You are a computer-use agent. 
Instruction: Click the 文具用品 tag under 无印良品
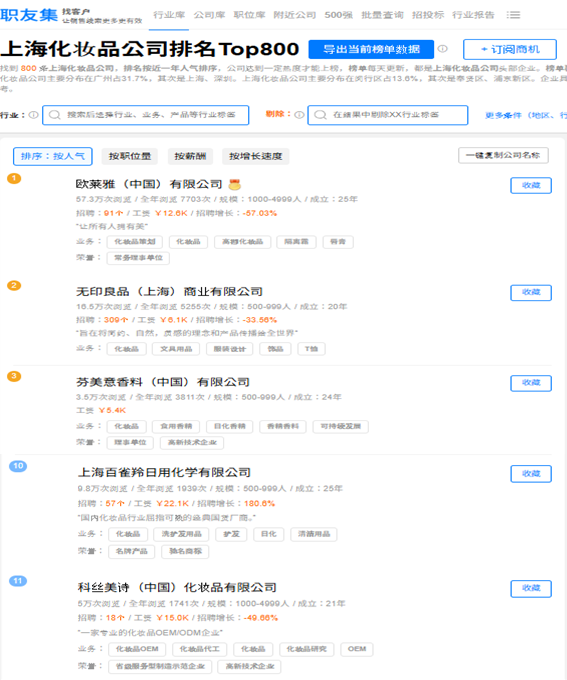click(176, 349)
